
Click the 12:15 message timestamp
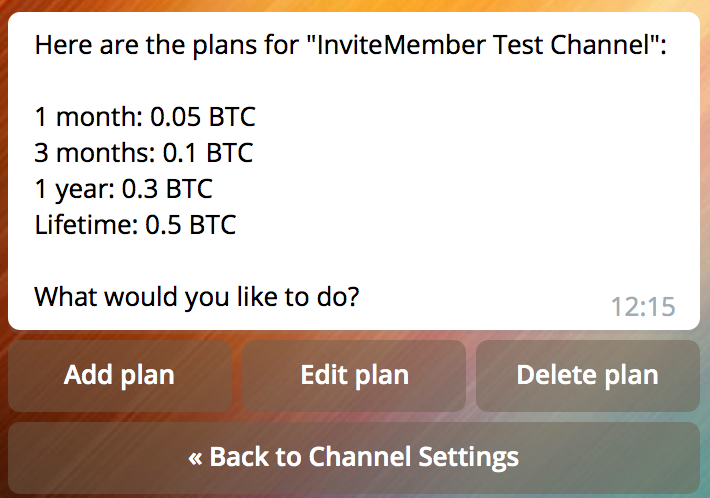pos(642,306)
